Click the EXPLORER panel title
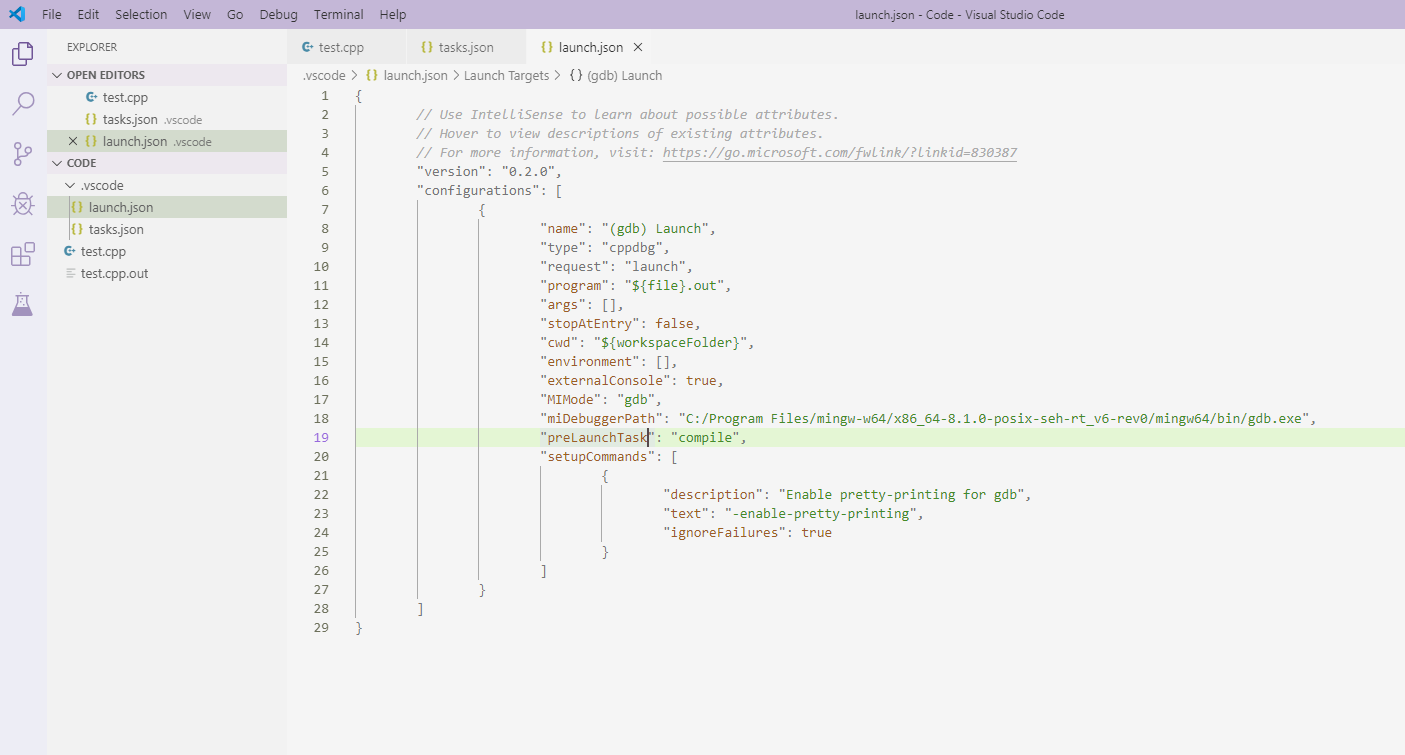This screenshot has height=755, width=1405. tap(92, 47)
